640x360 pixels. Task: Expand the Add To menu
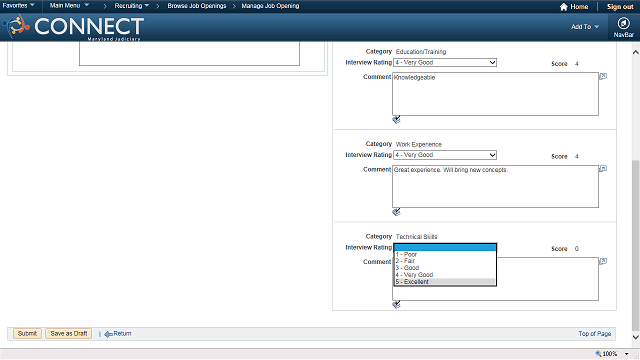click(x=585, y=27)
